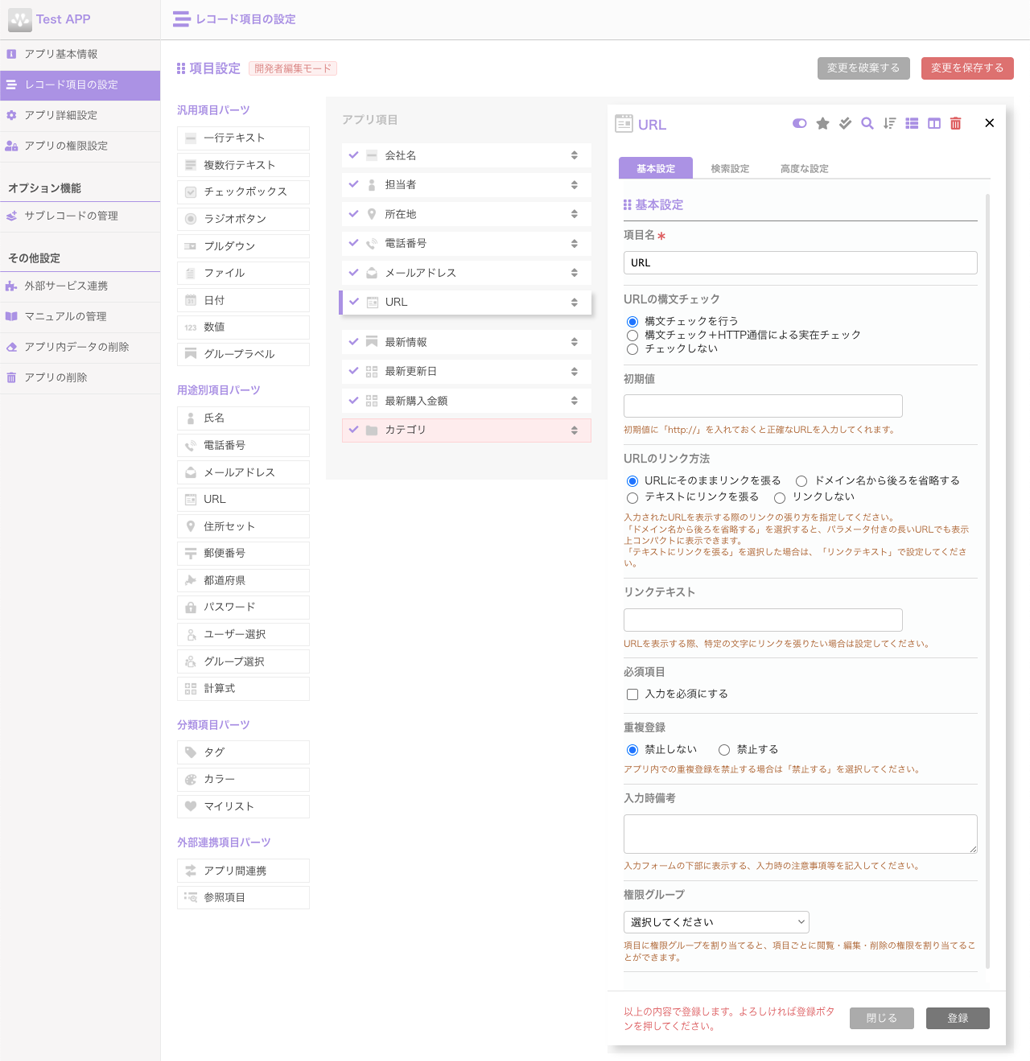Click the 入力時備考 text area
1030x1061 pixels.
coord(800,834)
